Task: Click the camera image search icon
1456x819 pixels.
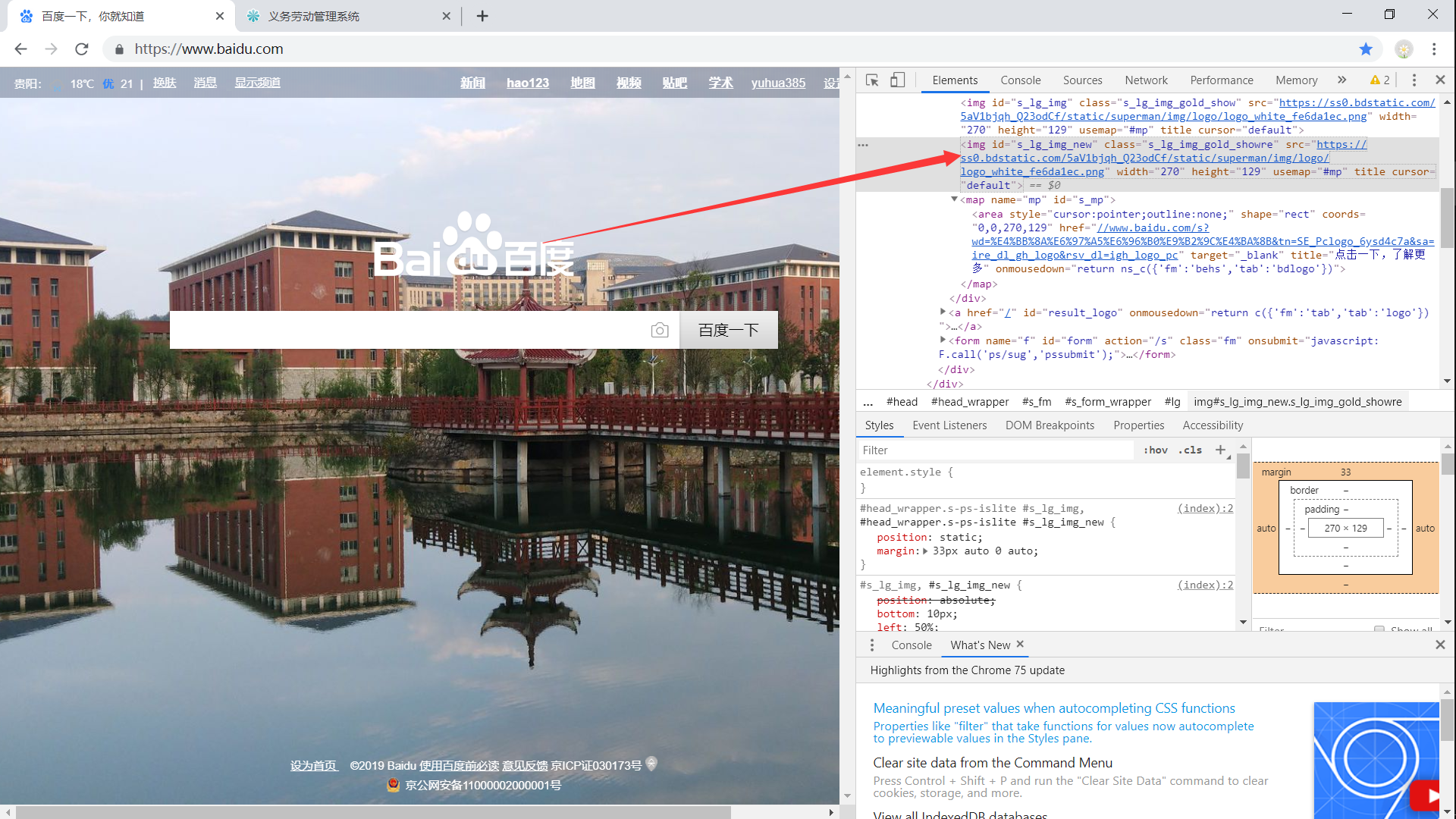Action: point(660,330)
